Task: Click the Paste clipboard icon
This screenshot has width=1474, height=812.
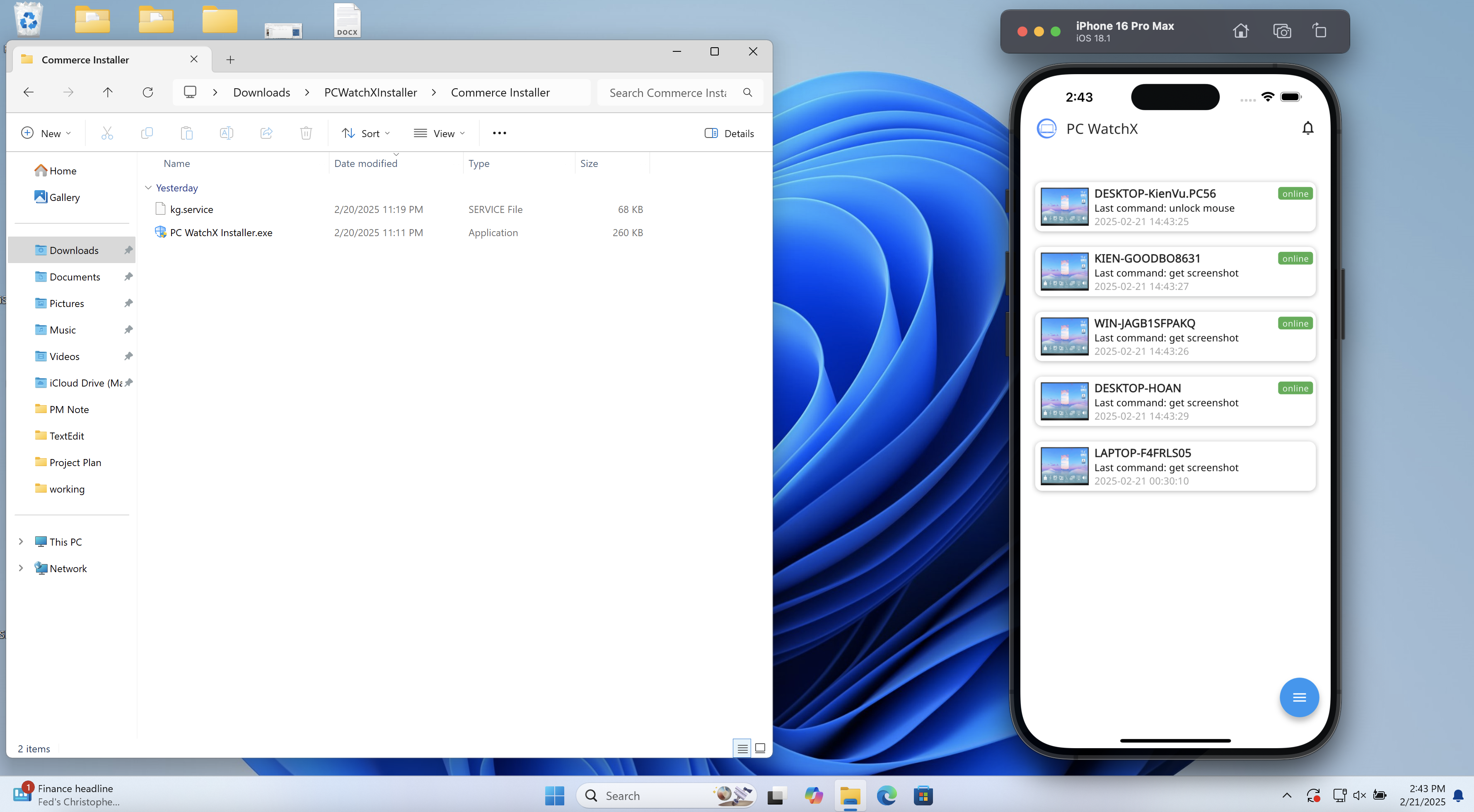Action: tap(186, 133)
